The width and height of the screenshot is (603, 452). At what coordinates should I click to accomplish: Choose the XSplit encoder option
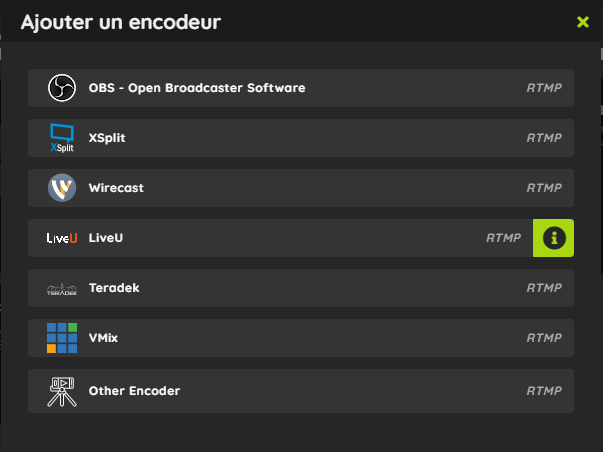click(x=301, y=138)
